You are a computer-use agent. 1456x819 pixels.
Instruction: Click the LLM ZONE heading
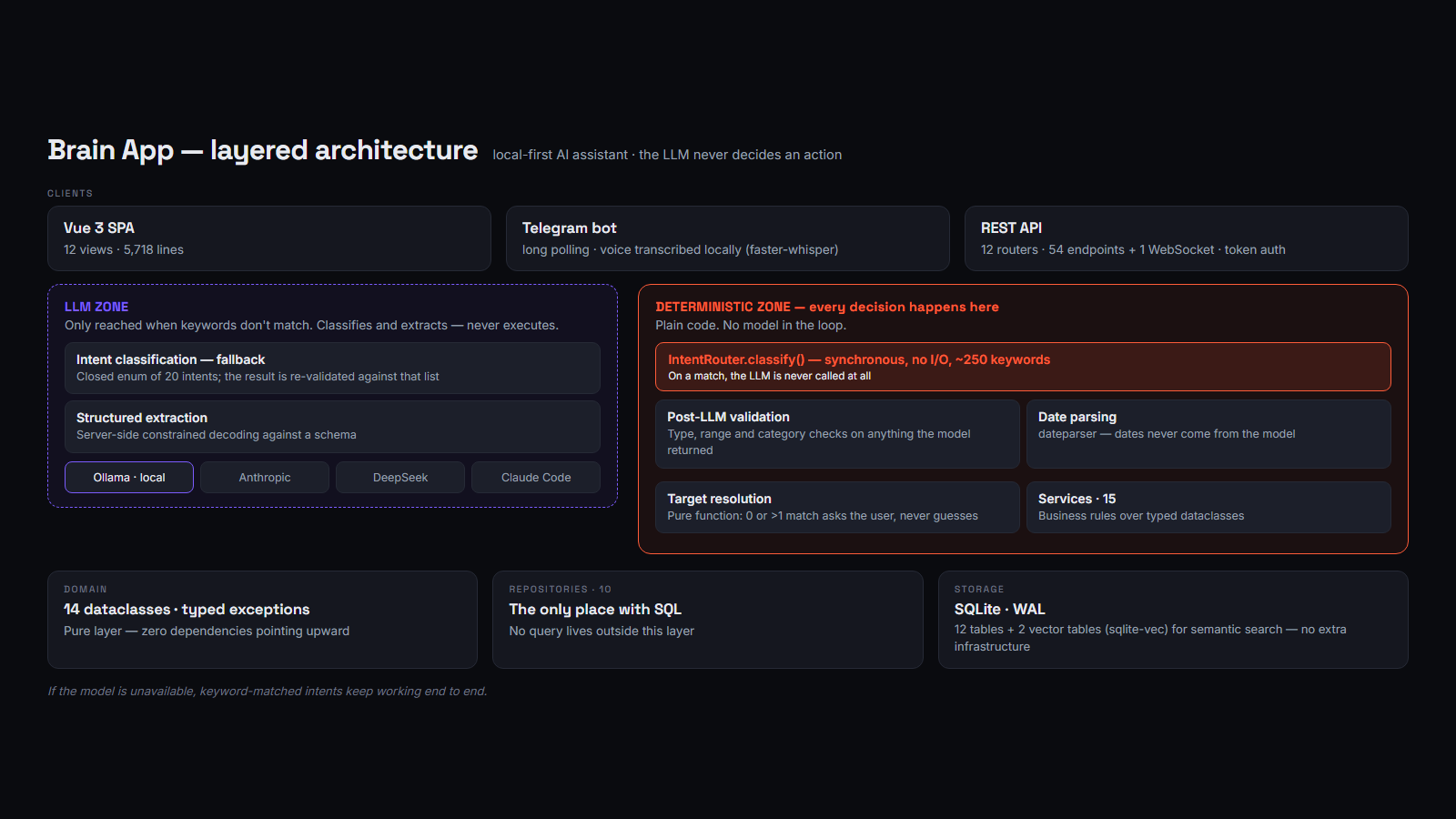(x=96, y=307)
